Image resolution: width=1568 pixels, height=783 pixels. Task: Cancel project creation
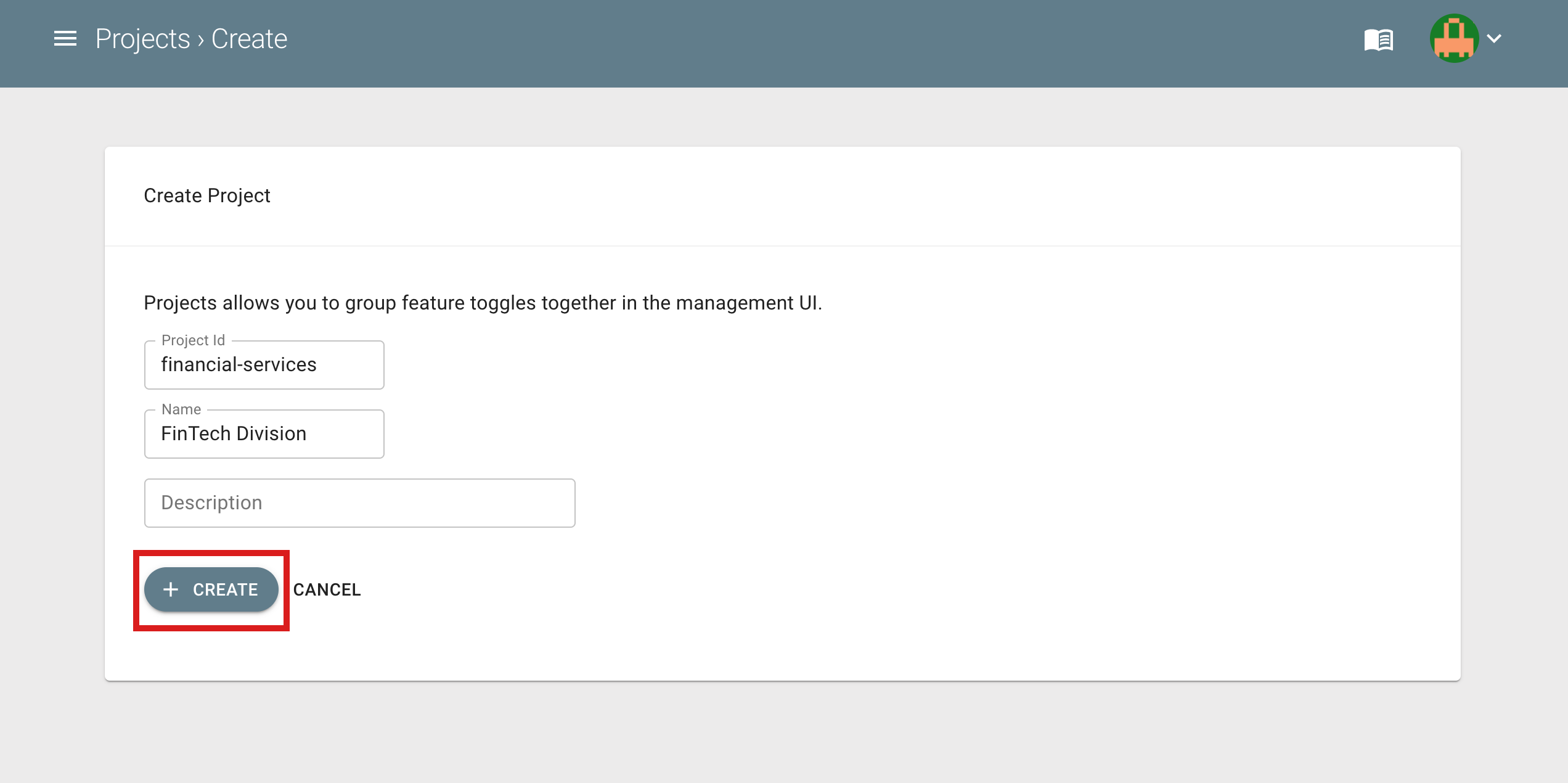point(327,590)
